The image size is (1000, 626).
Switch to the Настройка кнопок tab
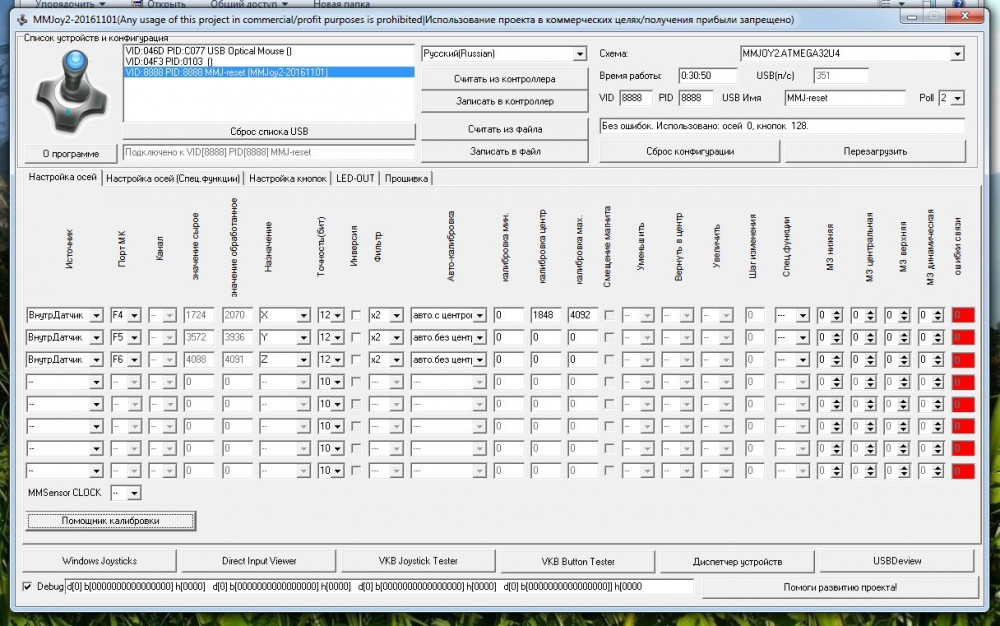tap(289, 178)
